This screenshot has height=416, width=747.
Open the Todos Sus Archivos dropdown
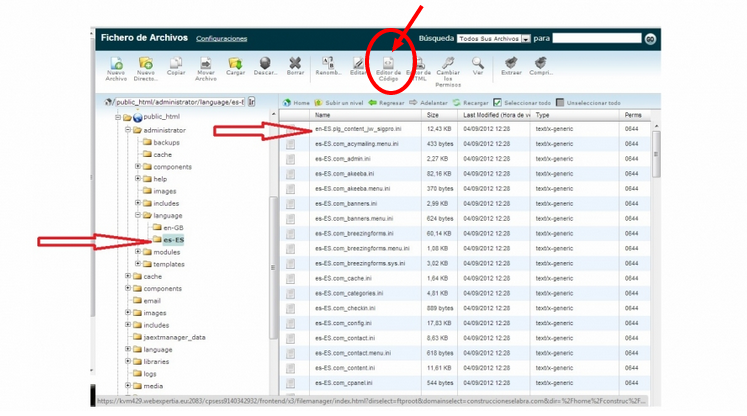[x=494, y=39]
